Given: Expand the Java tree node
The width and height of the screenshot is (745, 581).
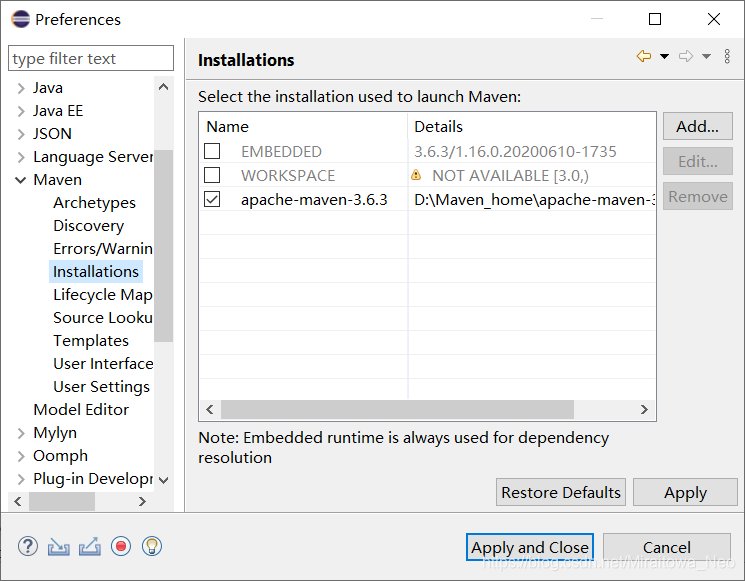Looking at the screenshot, I should 20,88.
